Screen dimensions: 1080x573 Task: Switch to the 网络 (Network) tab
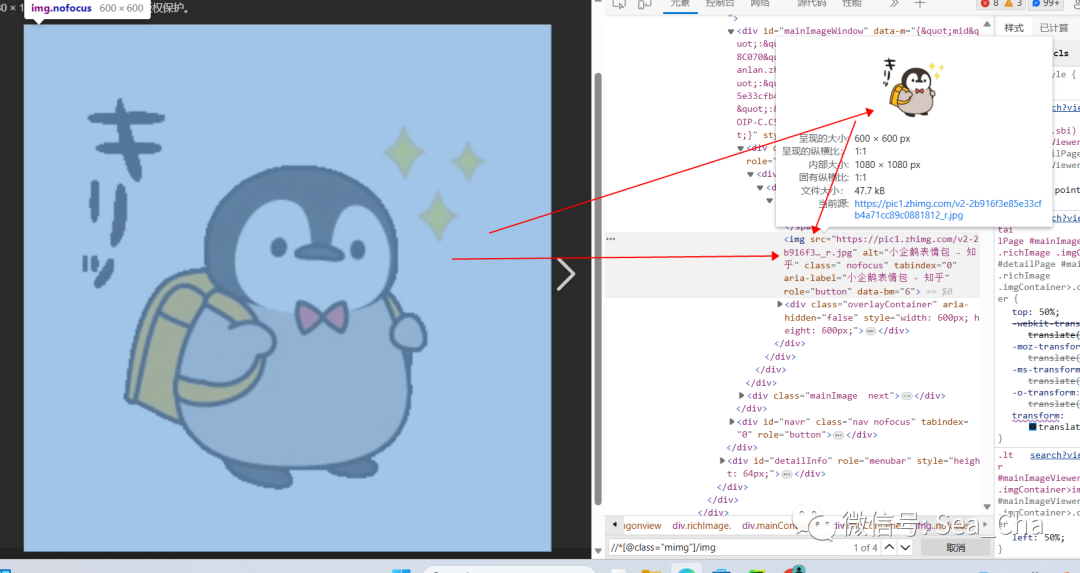pyautogui.click(x=760, y=3)
